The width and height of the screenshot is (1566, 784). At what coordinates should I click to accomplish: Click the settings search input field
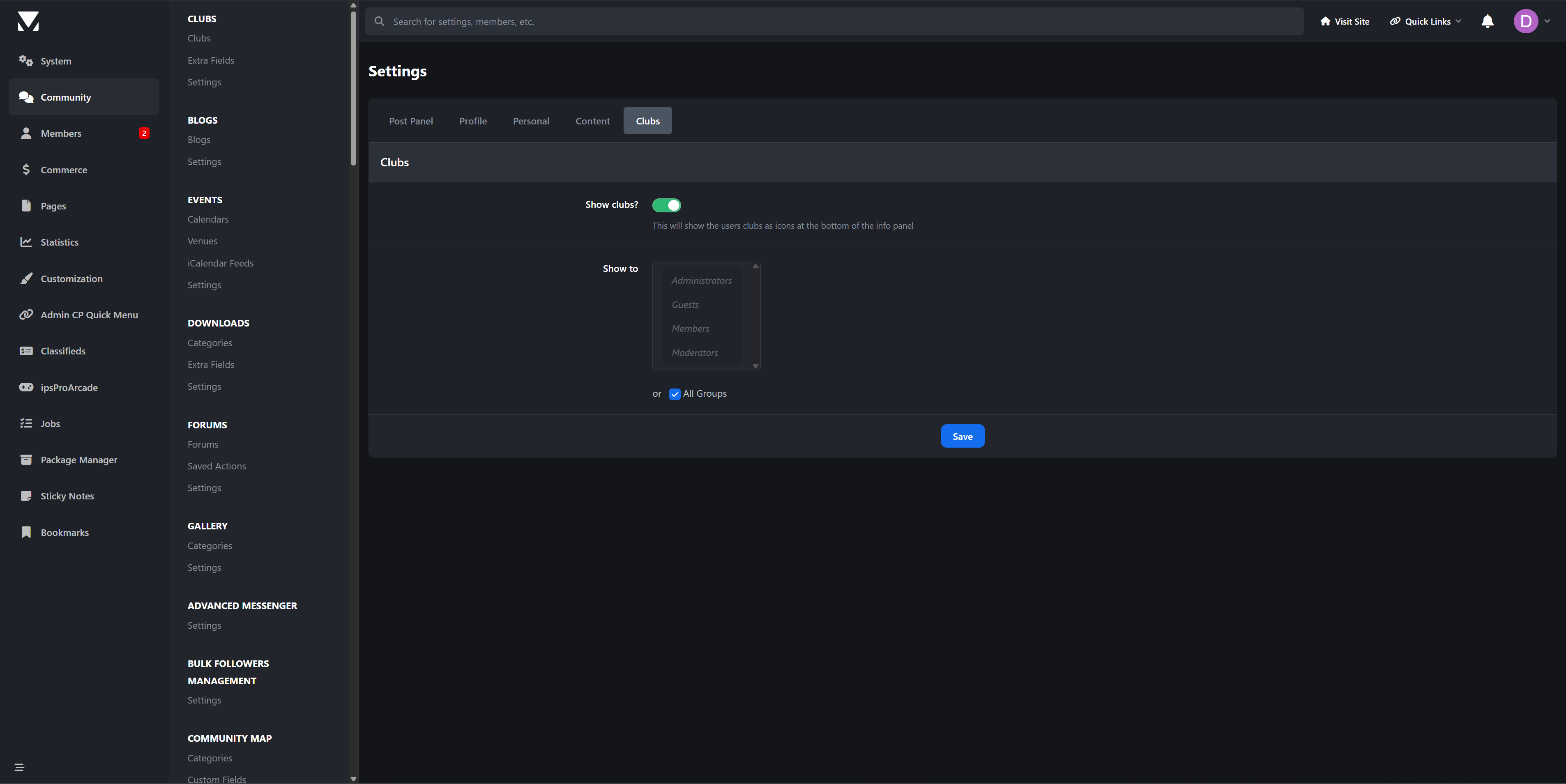click(839, 21)
